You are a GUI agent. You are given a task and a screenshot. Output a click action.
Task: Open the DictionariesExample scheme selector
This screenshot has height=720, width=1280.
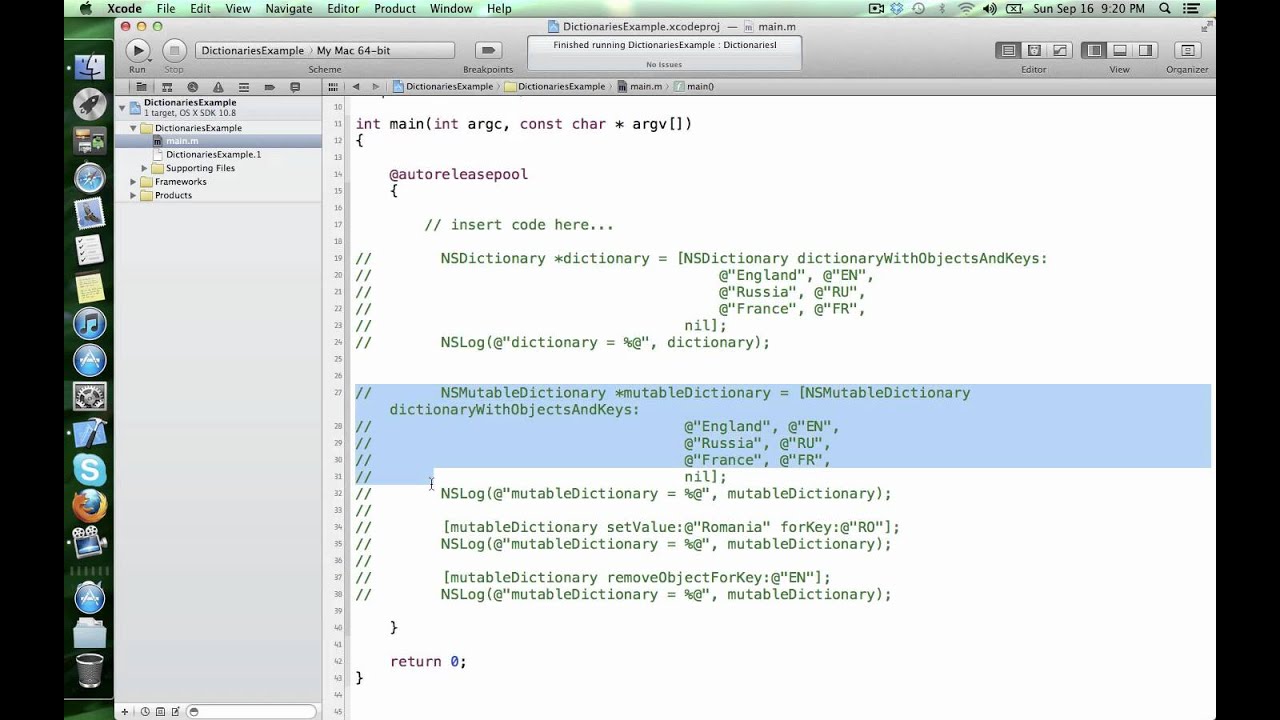[253, 50]
